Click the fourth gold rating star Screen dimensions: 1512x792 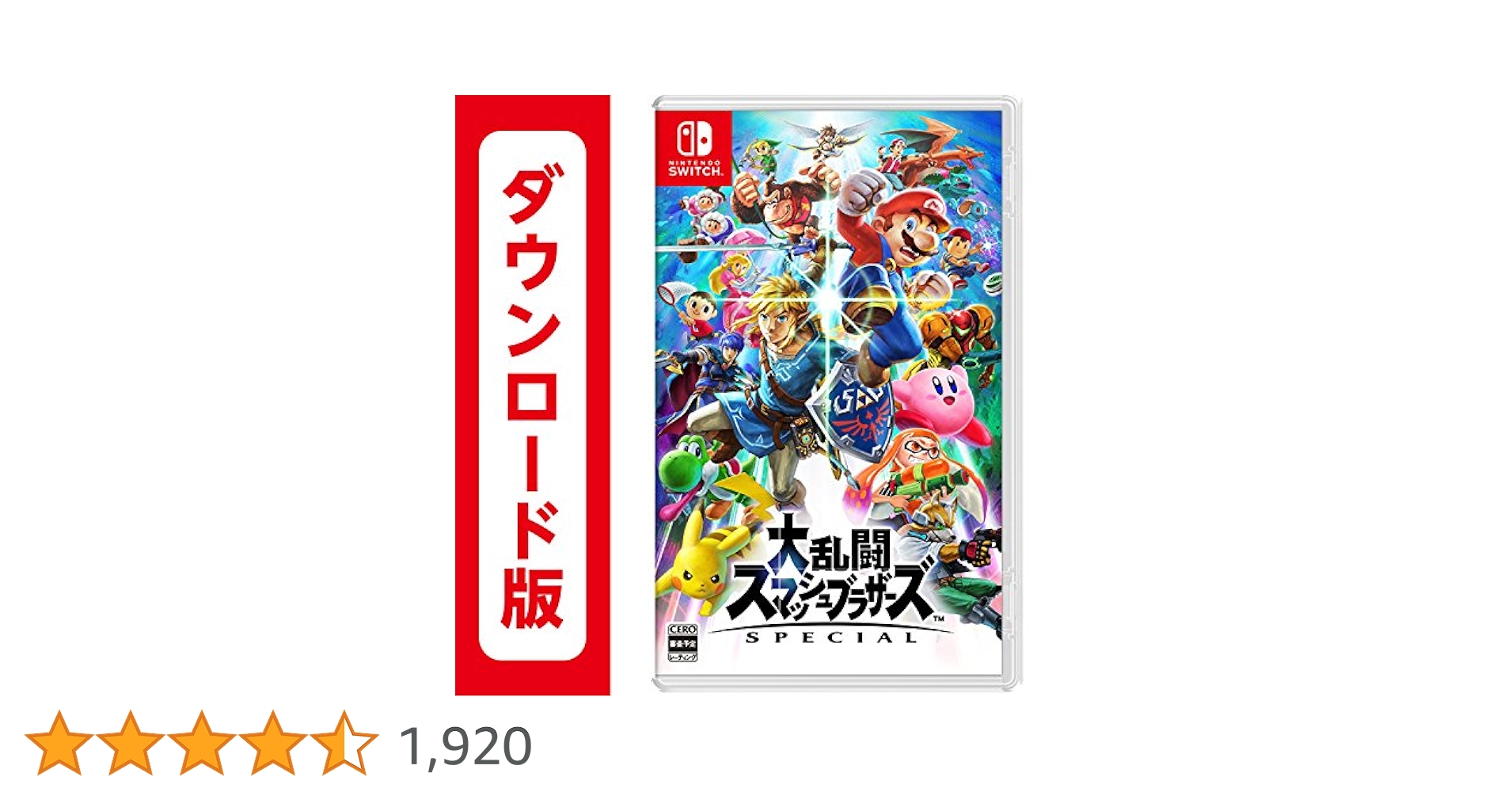272,742
